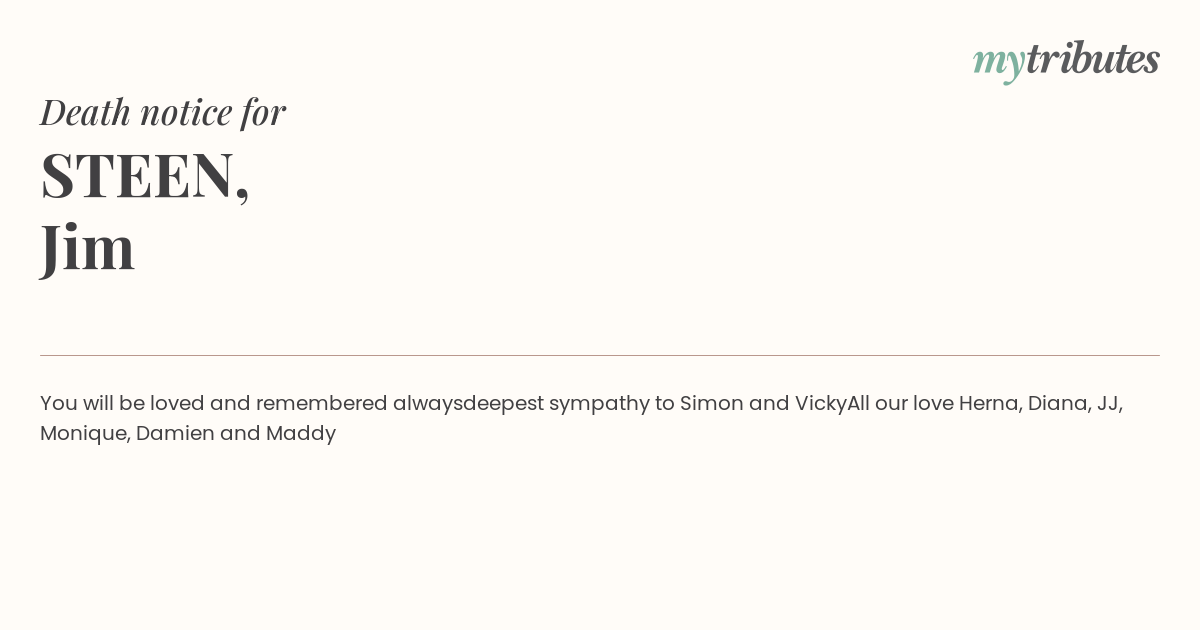Click the name Maddy
This screenshot has width=1200, height=630.
(301, 434)
